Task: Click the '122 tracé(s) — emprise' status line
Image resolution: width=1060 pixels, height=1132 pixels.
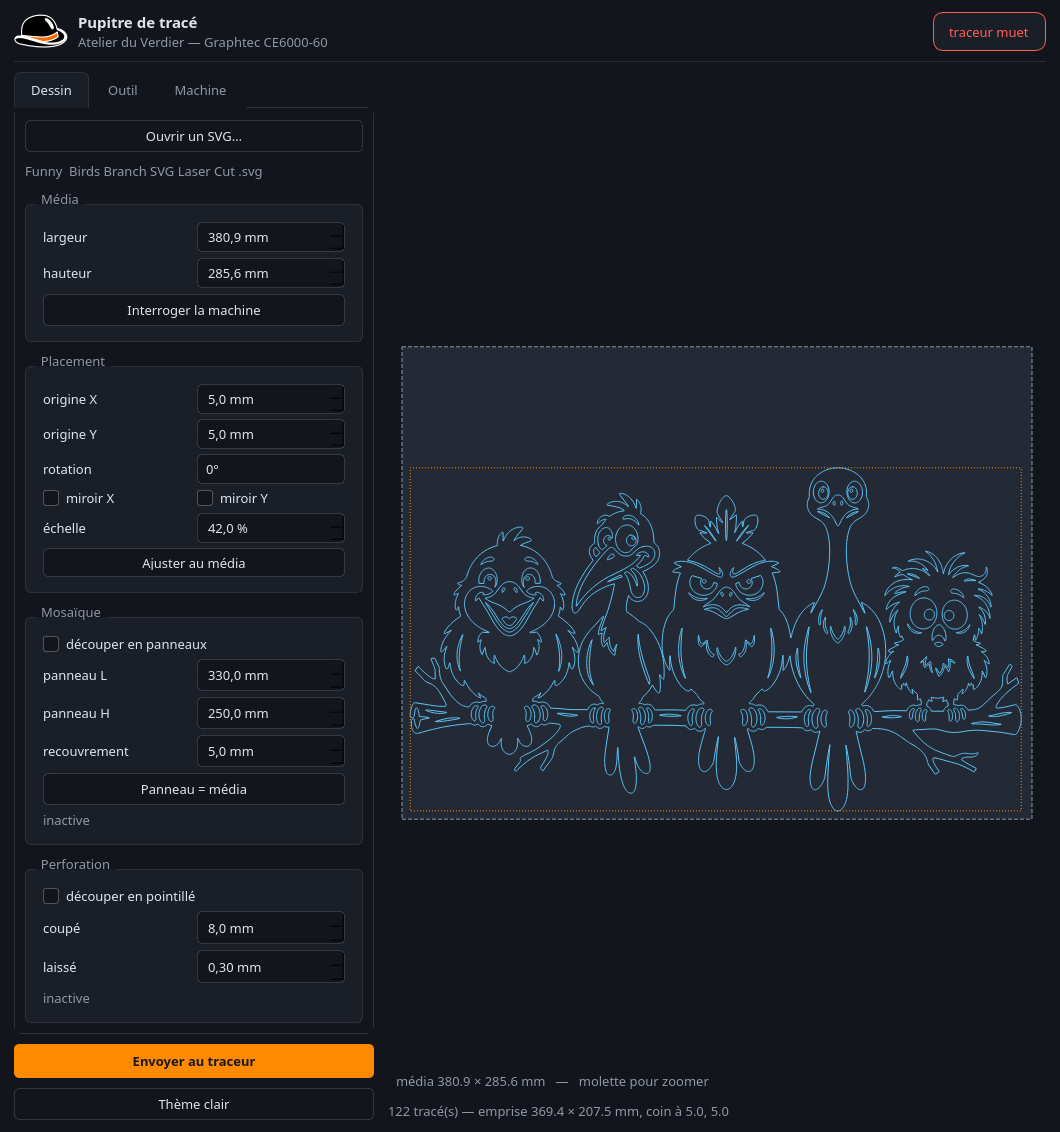Action: coord(558,1112)
